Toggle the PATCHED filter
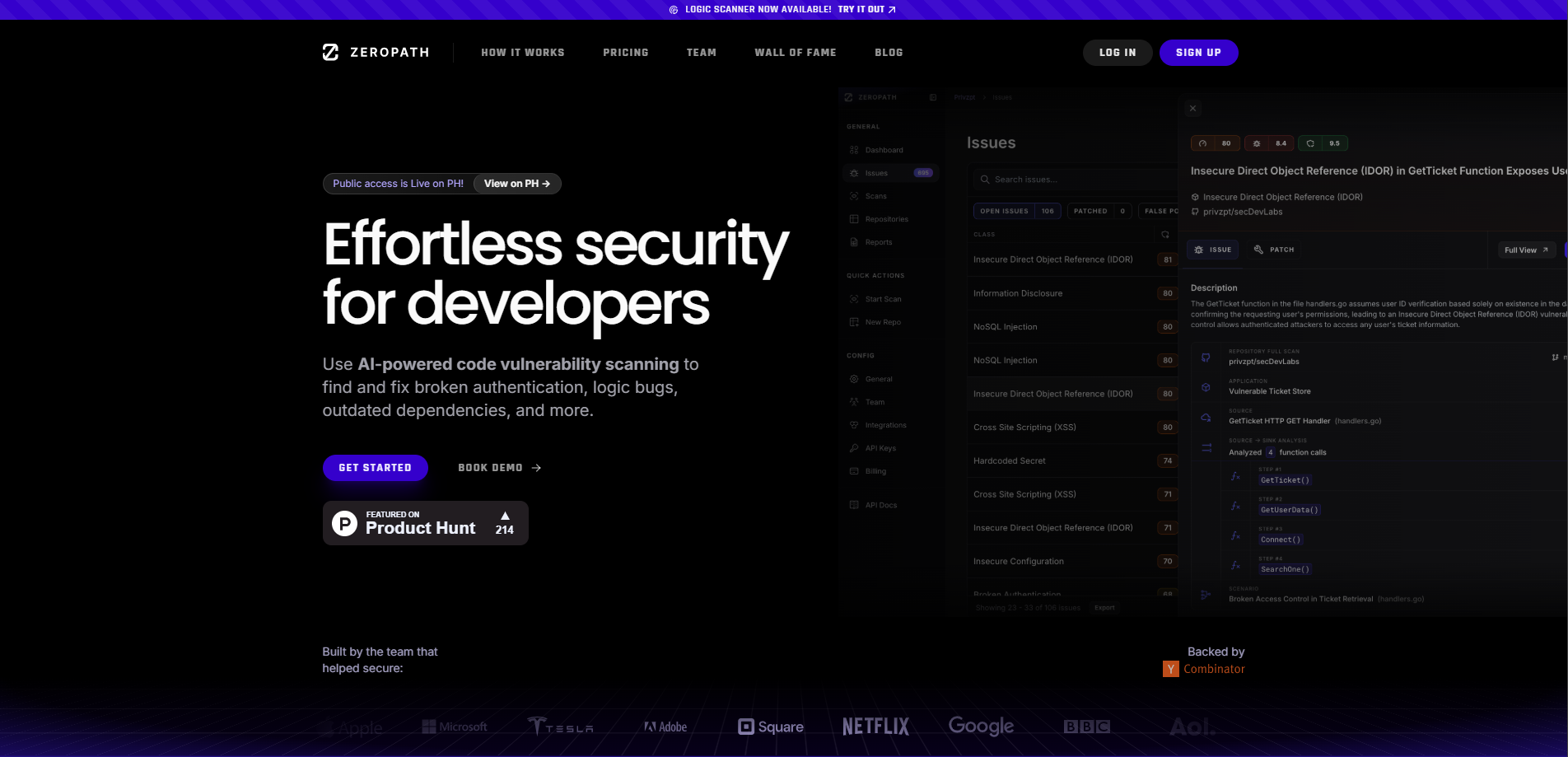The image size is (1568, 757). coord(1099,211)
